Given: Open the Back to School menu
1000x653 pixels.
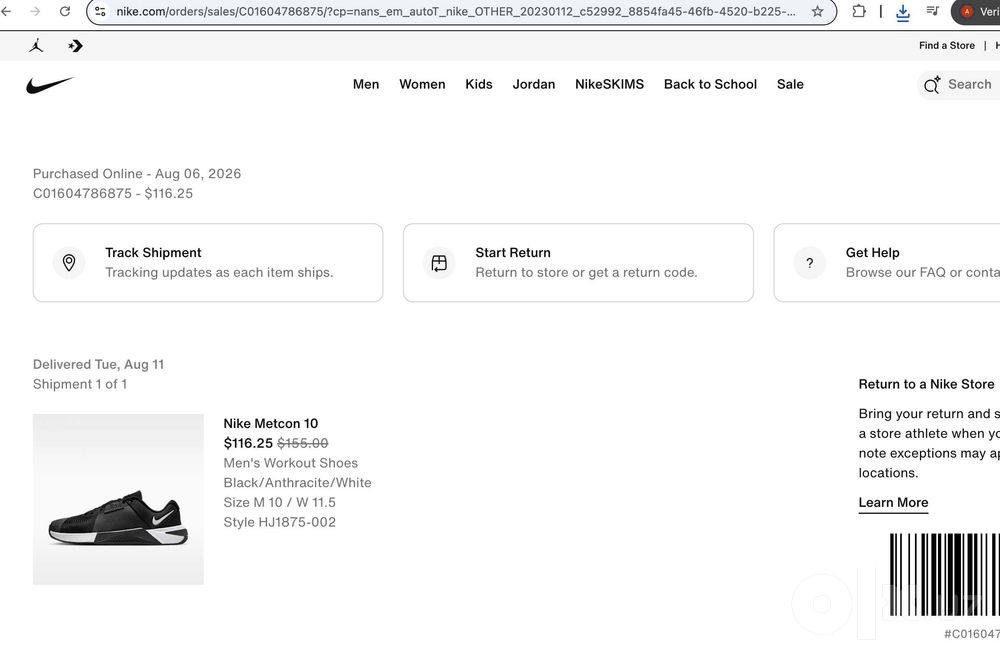Looking at the screenshot, I should (710, 84).
